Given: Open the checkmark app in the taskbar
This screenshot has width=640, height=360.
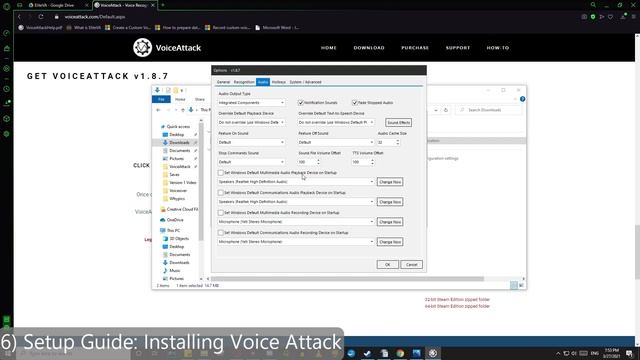Looking at the screenshot, I should (x=367, y=353).
